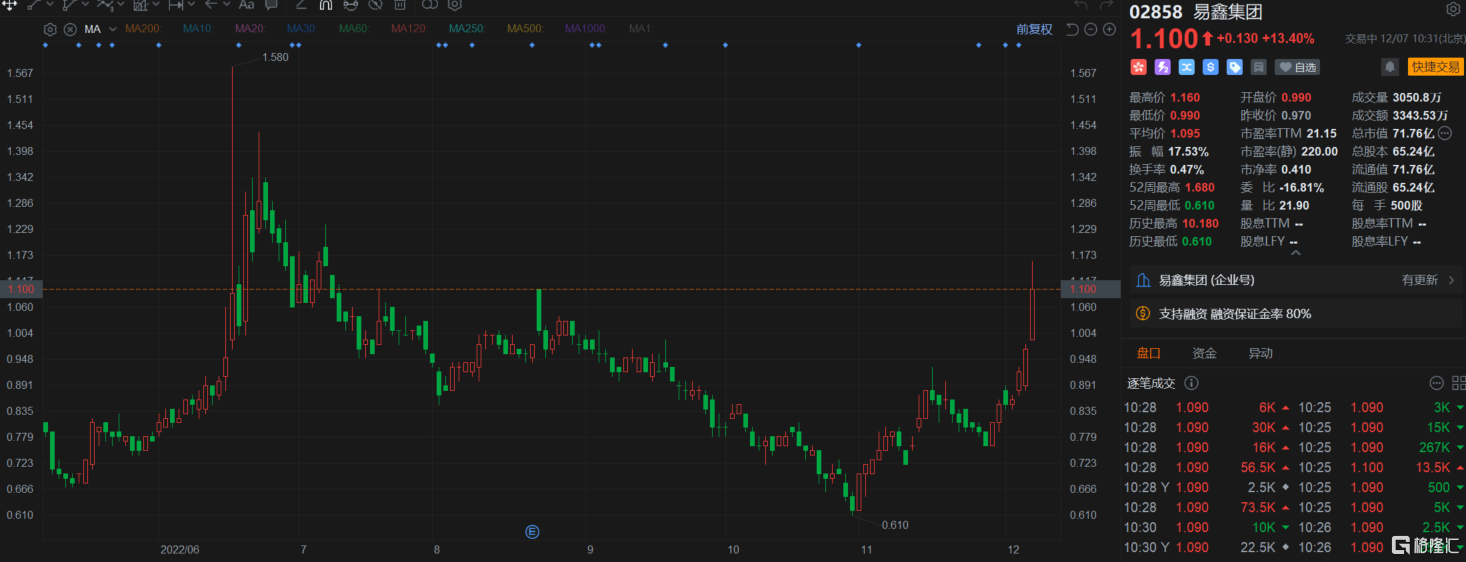Click the MA250 indicator label
1466x562 pixels.
pyautogui.click(x=467, y=29)
